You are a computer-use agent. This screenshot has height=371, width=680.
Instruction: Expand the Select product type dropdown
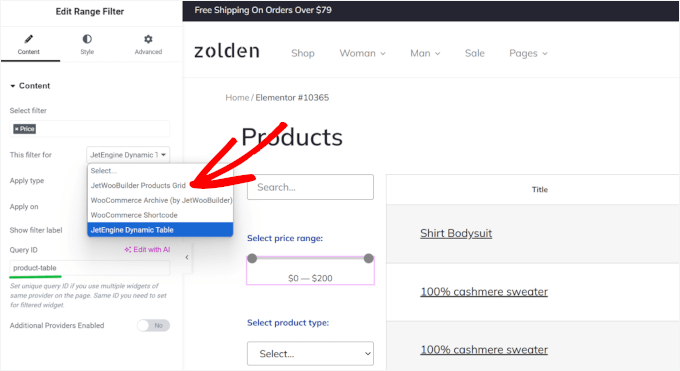tap(311, 354)
